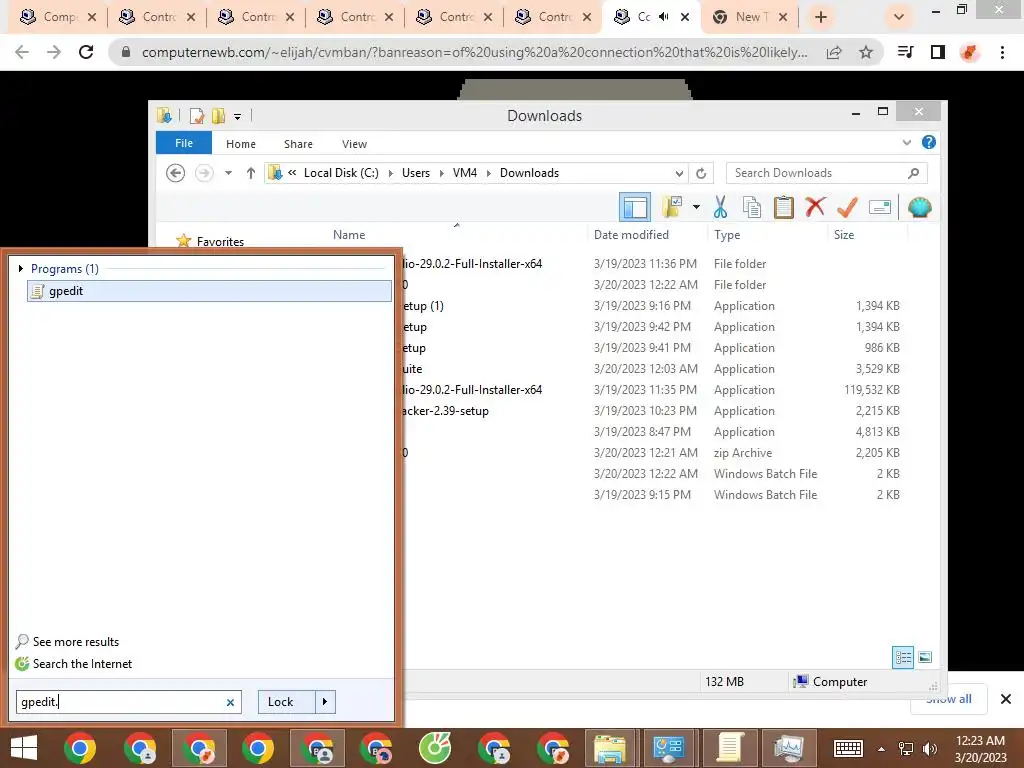Click the site lock icon in address bar

tap(125, 52)
